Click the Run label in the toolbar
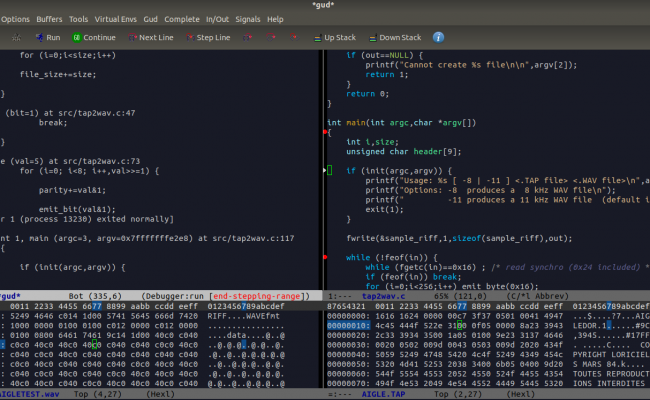The image size is (650, 400). pos(53,38)
